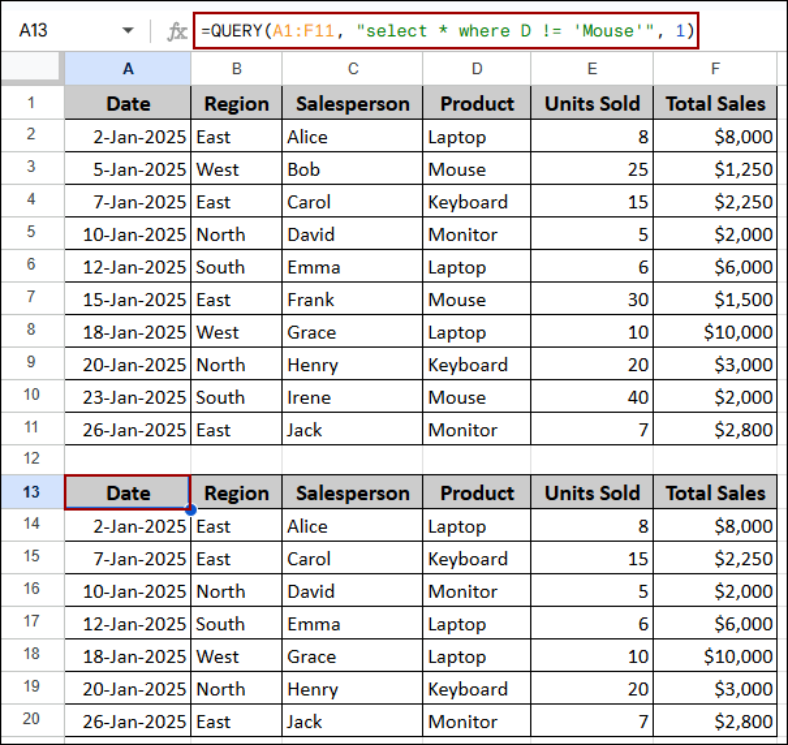This screenshot has width=788, height=745.
Task: Click the empty cell A12
Action: pos(128,458)
